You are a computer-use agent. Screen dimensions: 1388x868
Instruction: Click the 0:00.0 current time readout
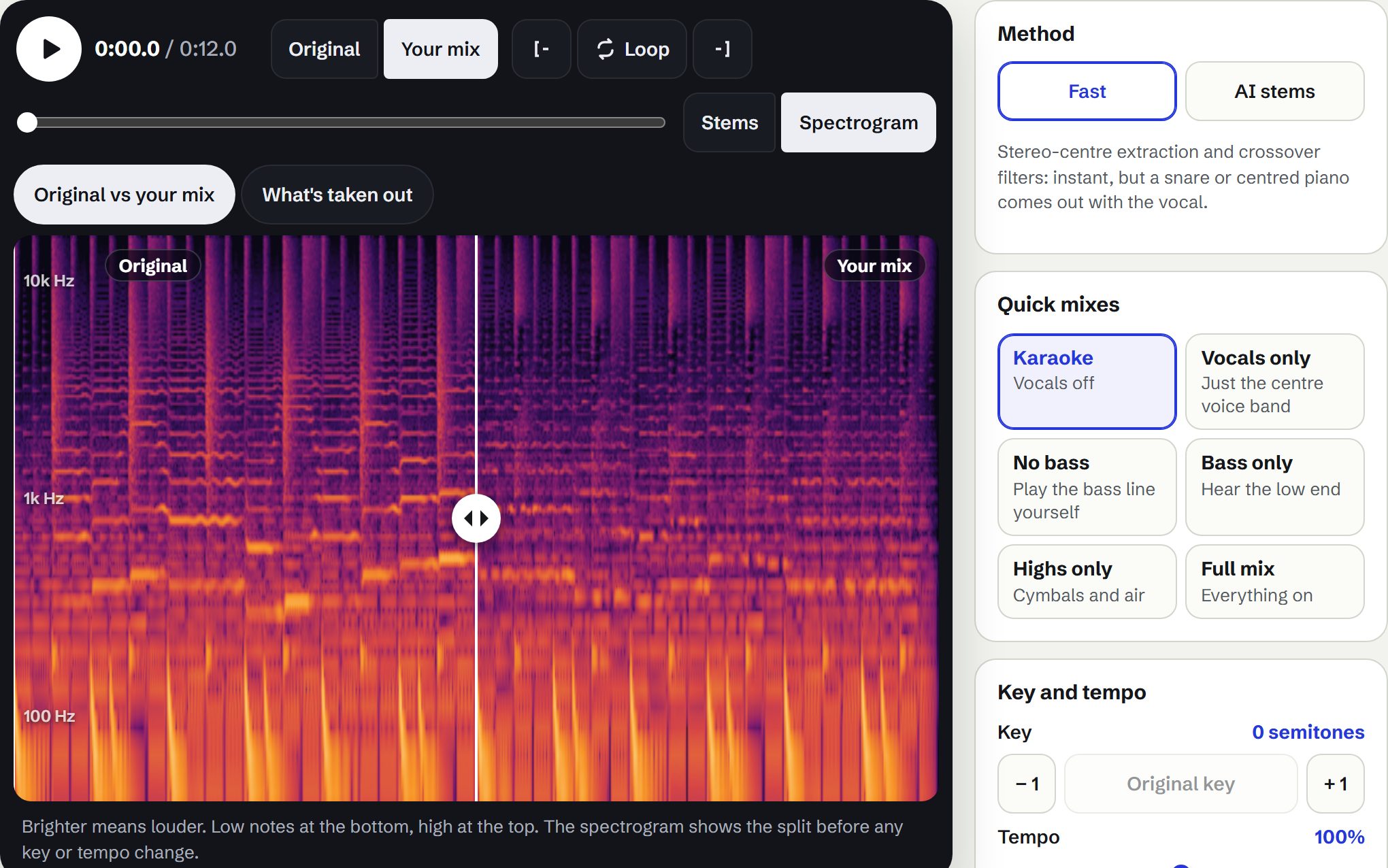127,49
